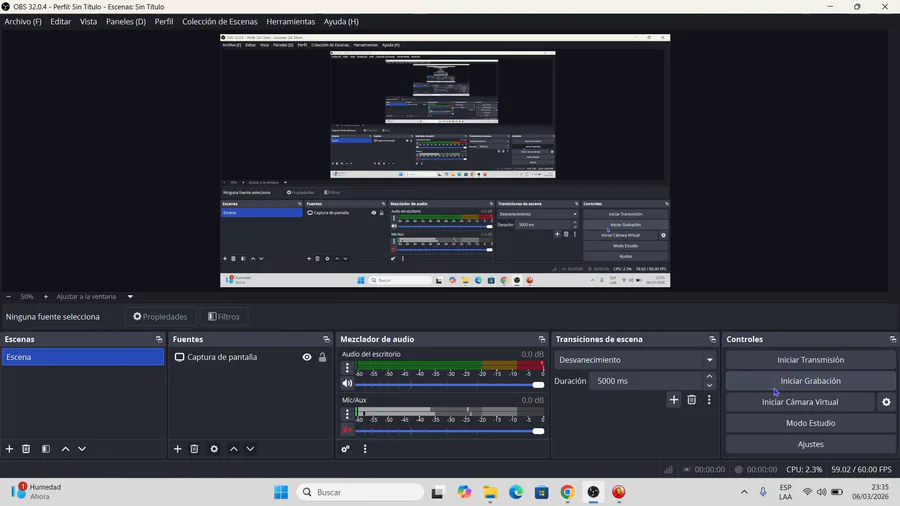Open source properties gear in Fuentes panel

pos(214,449)
